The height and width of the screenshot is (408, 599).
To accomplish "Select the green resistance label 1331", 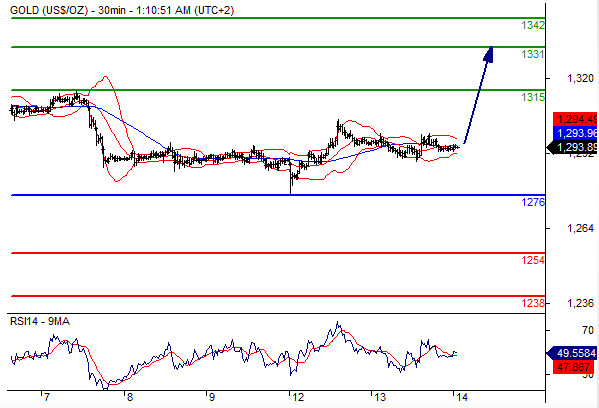I will pyautogui.click(x=533, y=54).
